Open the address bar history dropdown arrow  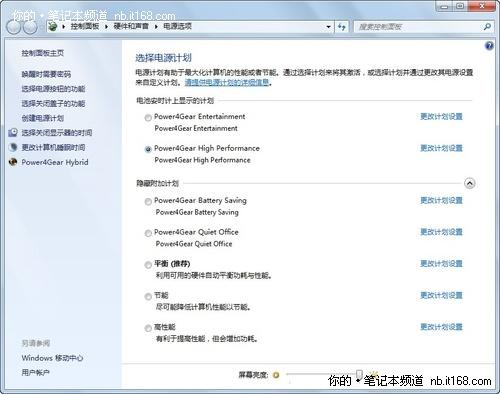[x=328, y=27]
